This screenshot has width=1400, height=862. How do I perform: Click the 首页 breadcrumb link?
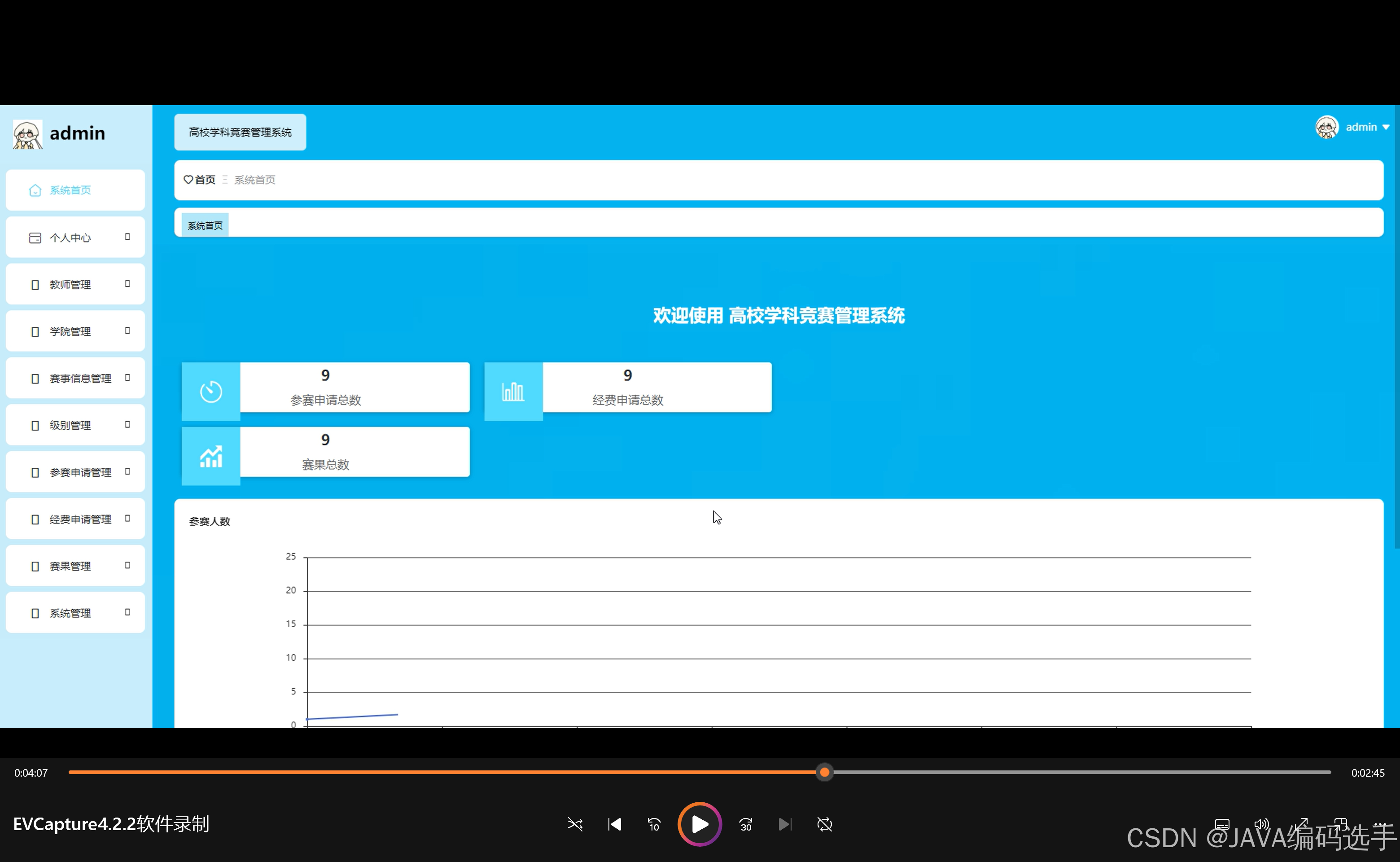pos(205,180)
